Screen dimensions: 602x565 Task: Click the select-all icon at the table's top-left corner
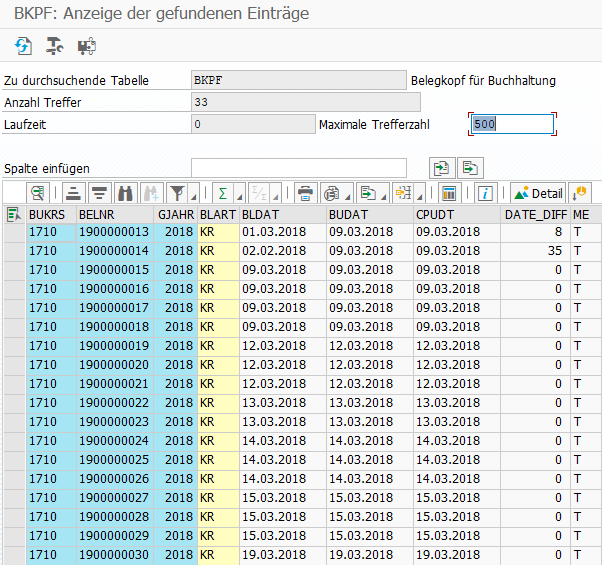click(x=13, y=213)
